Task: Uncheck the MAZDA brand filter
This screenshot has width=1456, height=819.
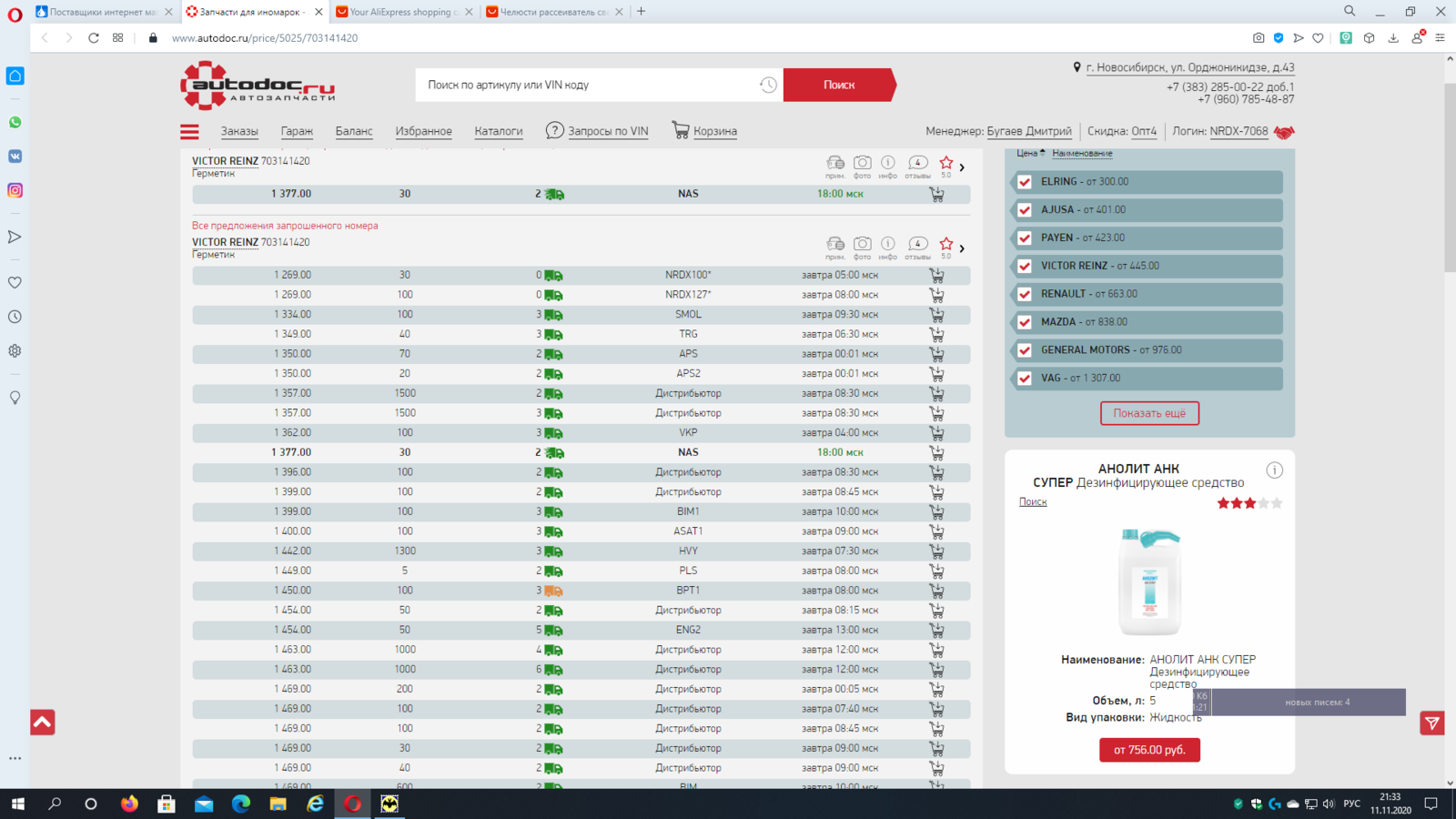Action: (x=1025, y=322)
